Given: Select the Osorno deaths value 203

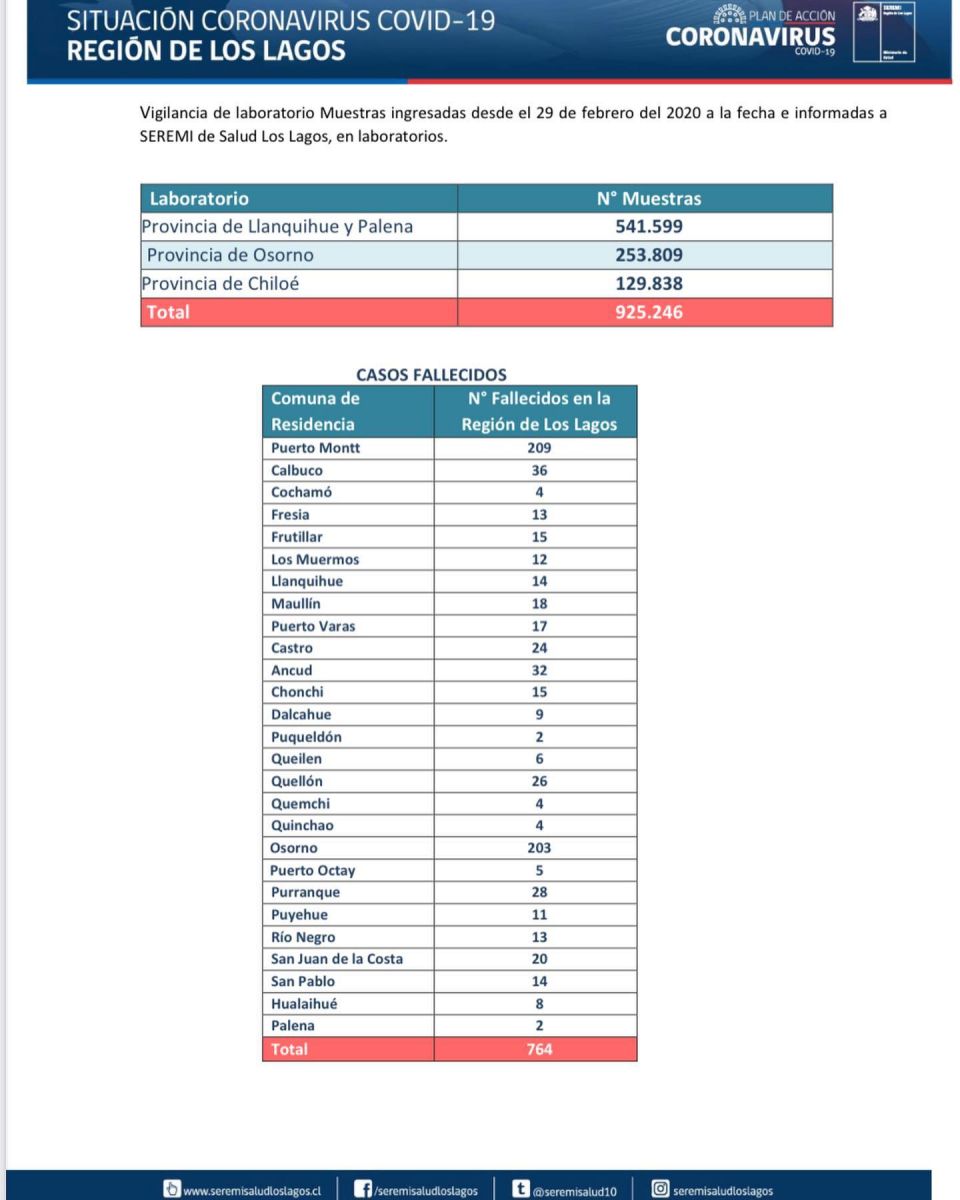Looking at the screenshot, I should [541, 848].
